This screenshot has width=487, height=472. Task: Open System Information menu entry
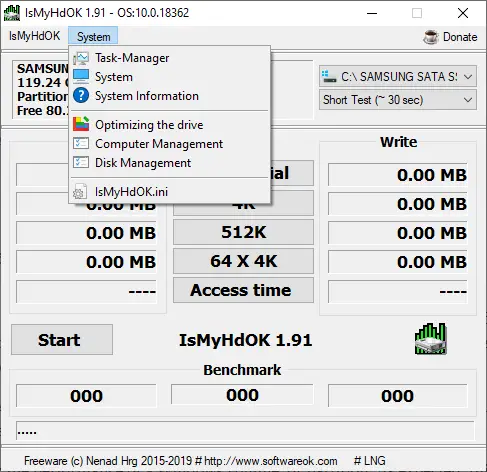coord(169,96)
